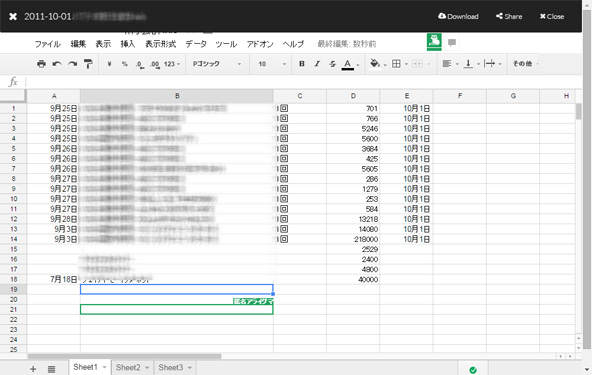Click the fill color paint bucket icon
Image resolution: width=592 pixels, height=375 pixels.
click(x=375, y=63)
